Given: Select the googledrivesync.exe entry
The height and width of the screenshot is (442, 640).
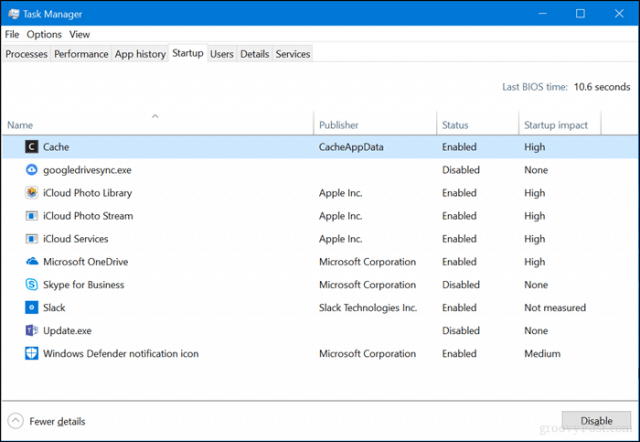Looking at the screenshot, I should 87,170.
